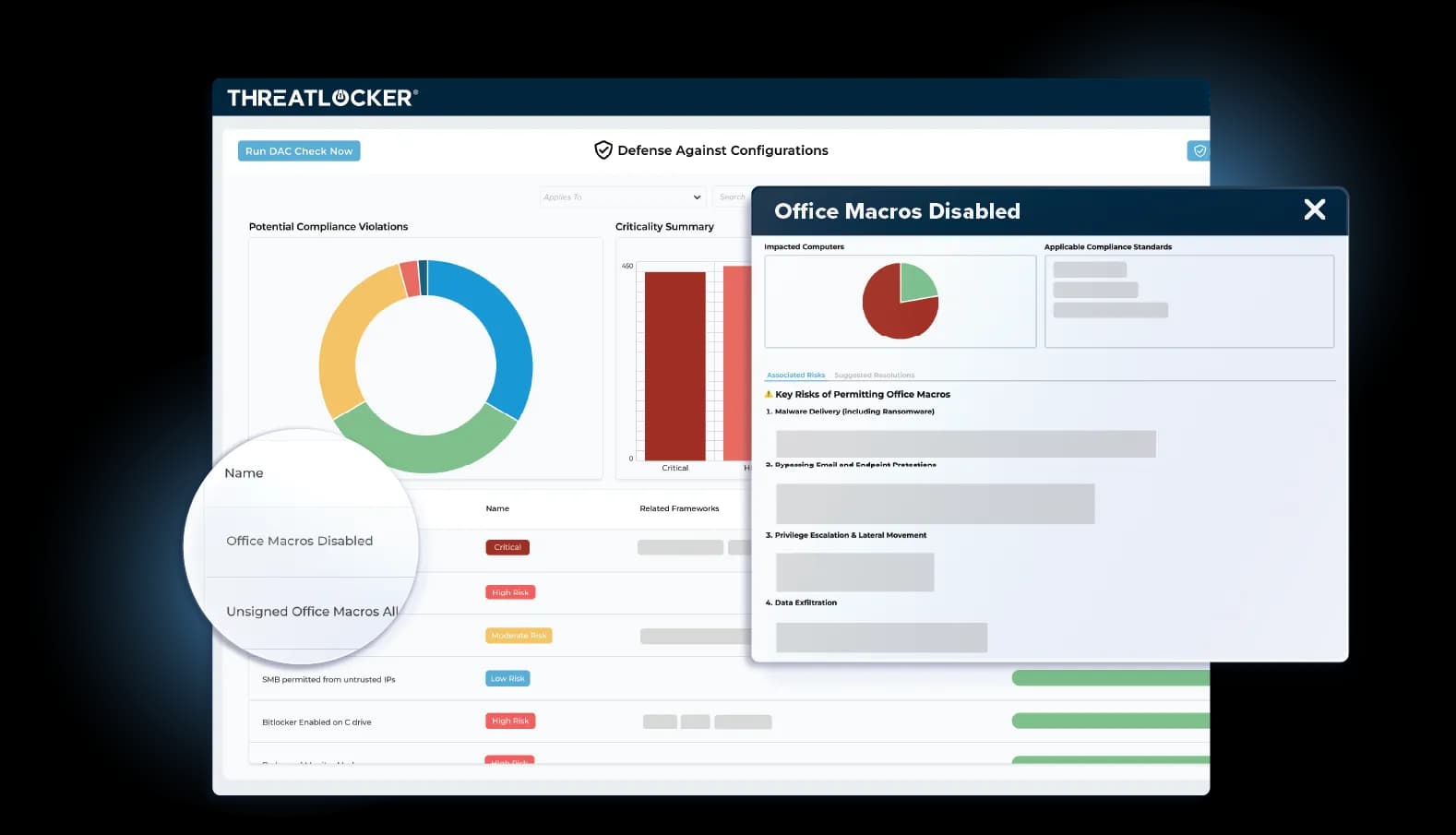
Task: Click the yellow segment of the donut chart
Action: pyautogui.click(x=353, y=341)
